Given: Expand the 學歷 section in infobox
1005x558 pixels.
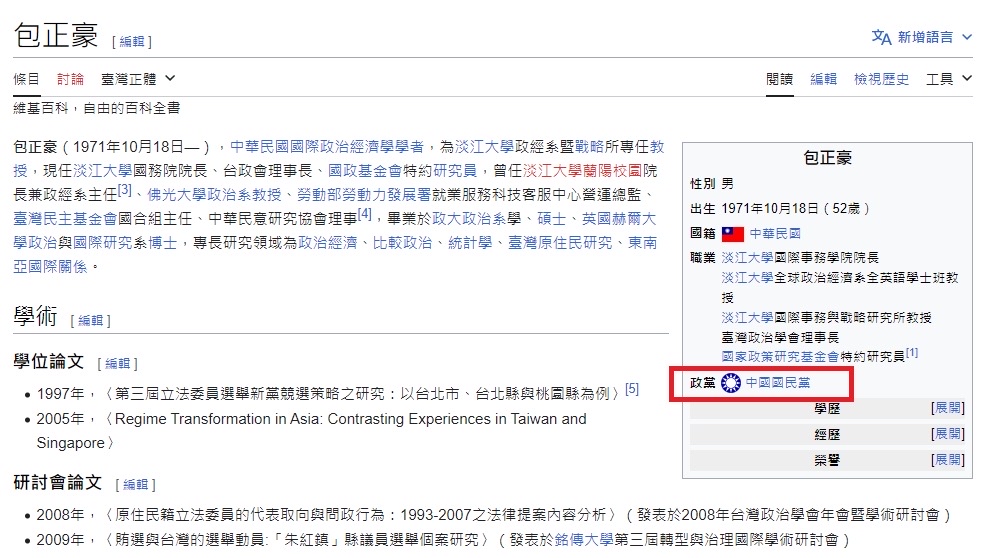Looking at the screenshot, I should [x=947, y=408].
